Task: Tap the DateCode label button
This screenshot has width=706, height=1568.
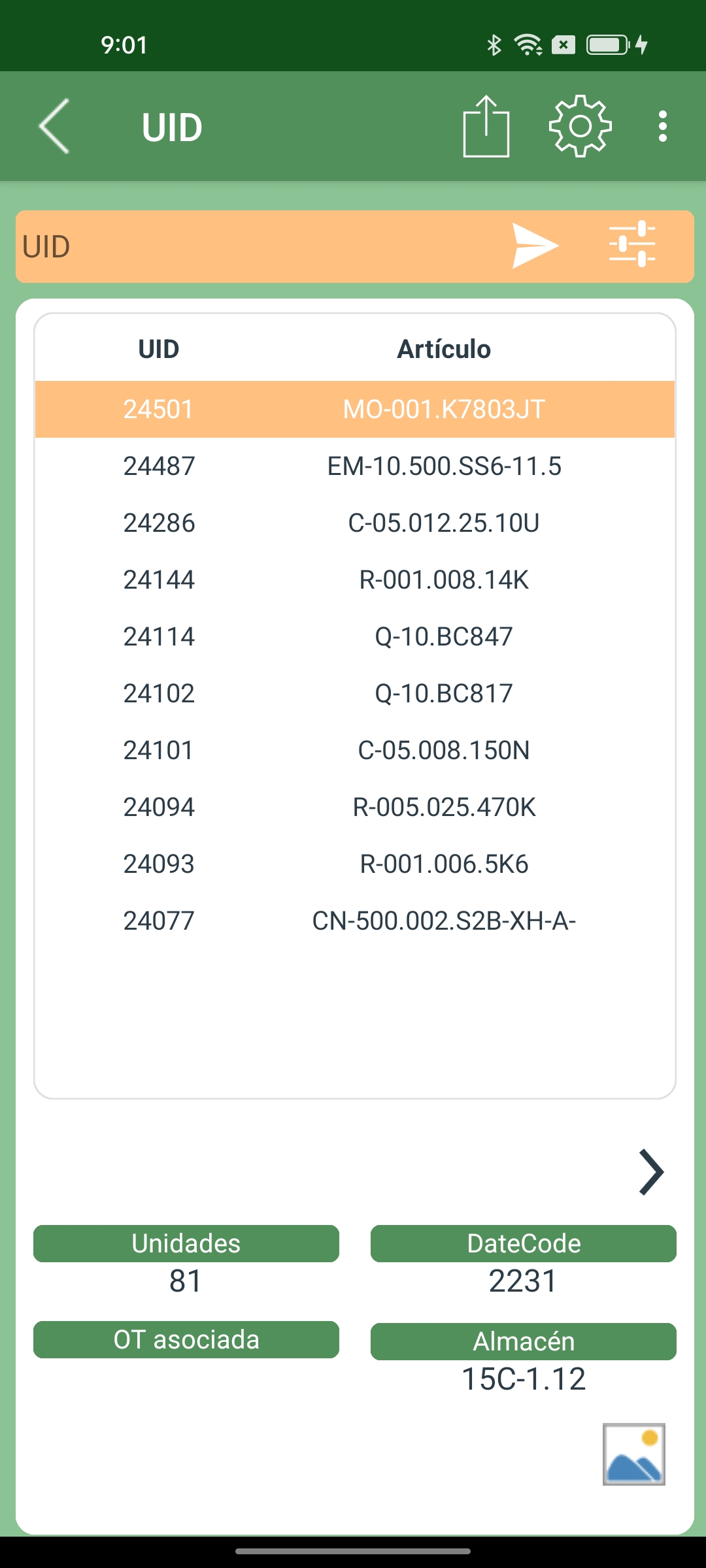Action: [x=524, y=1243]
